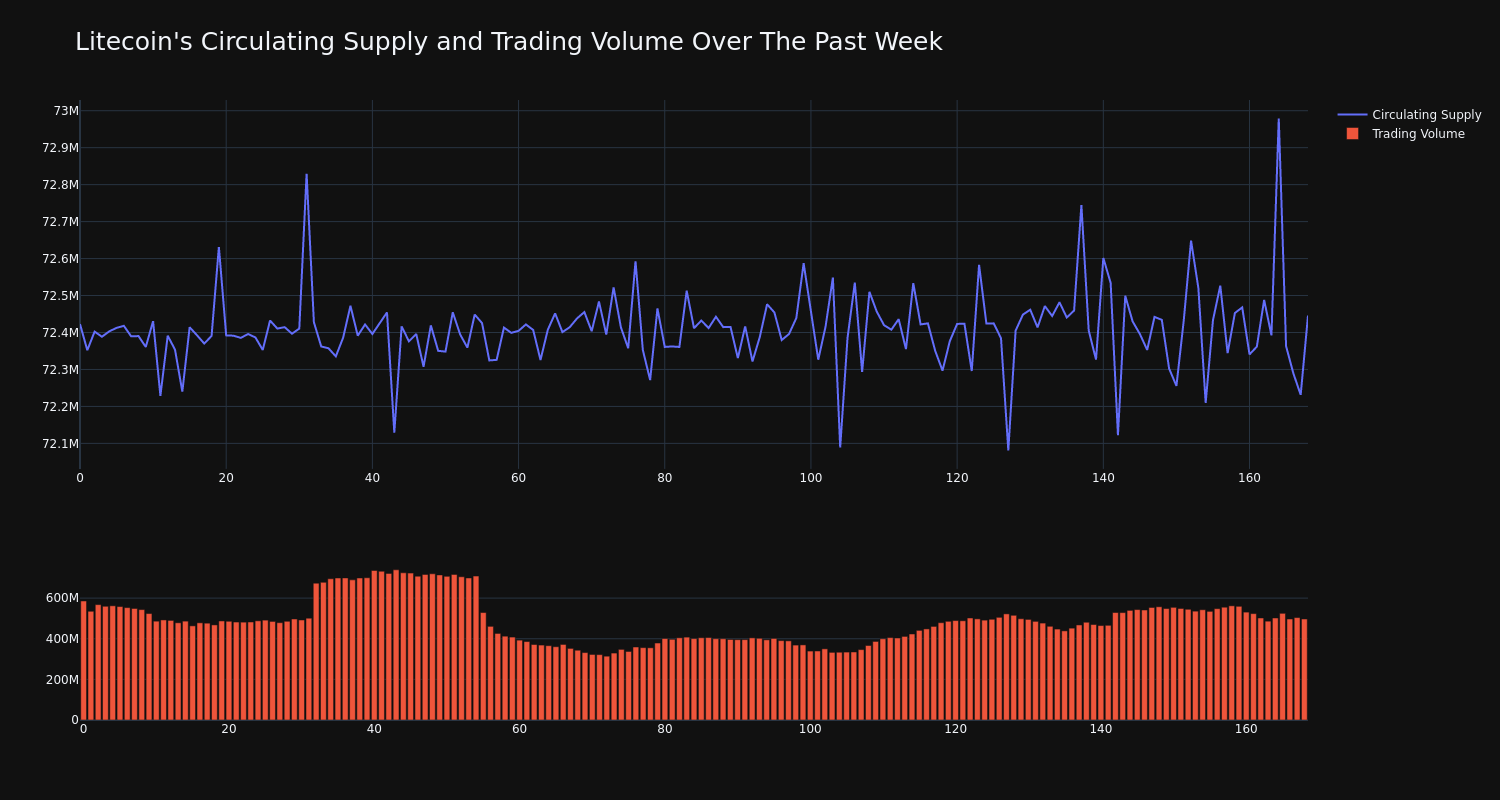The width and height of the screenshot is (1500, 800).
Task: Click the 72.4M y-axis label
Action: pyautogui.click(x=60, y=333)
